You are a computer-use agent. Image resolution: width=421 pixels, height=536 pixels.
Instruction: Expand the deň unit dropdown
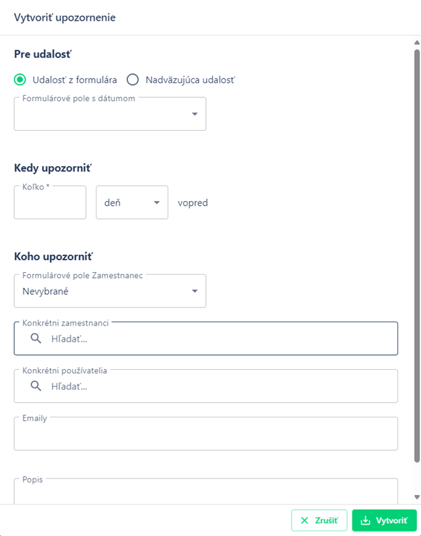[x=132, y=202]
